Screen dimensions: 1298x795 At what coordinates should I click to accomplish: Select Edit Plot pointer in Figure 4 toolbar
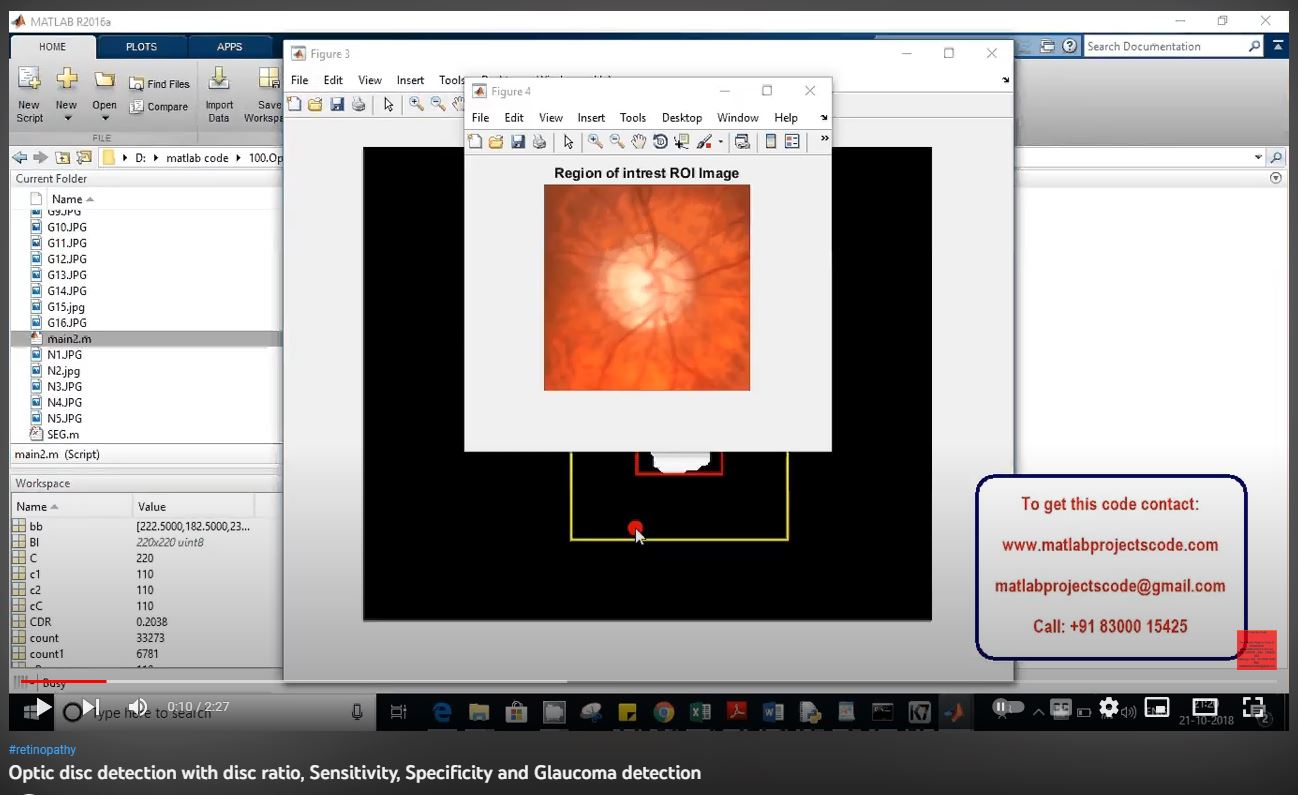click(568, 142)
